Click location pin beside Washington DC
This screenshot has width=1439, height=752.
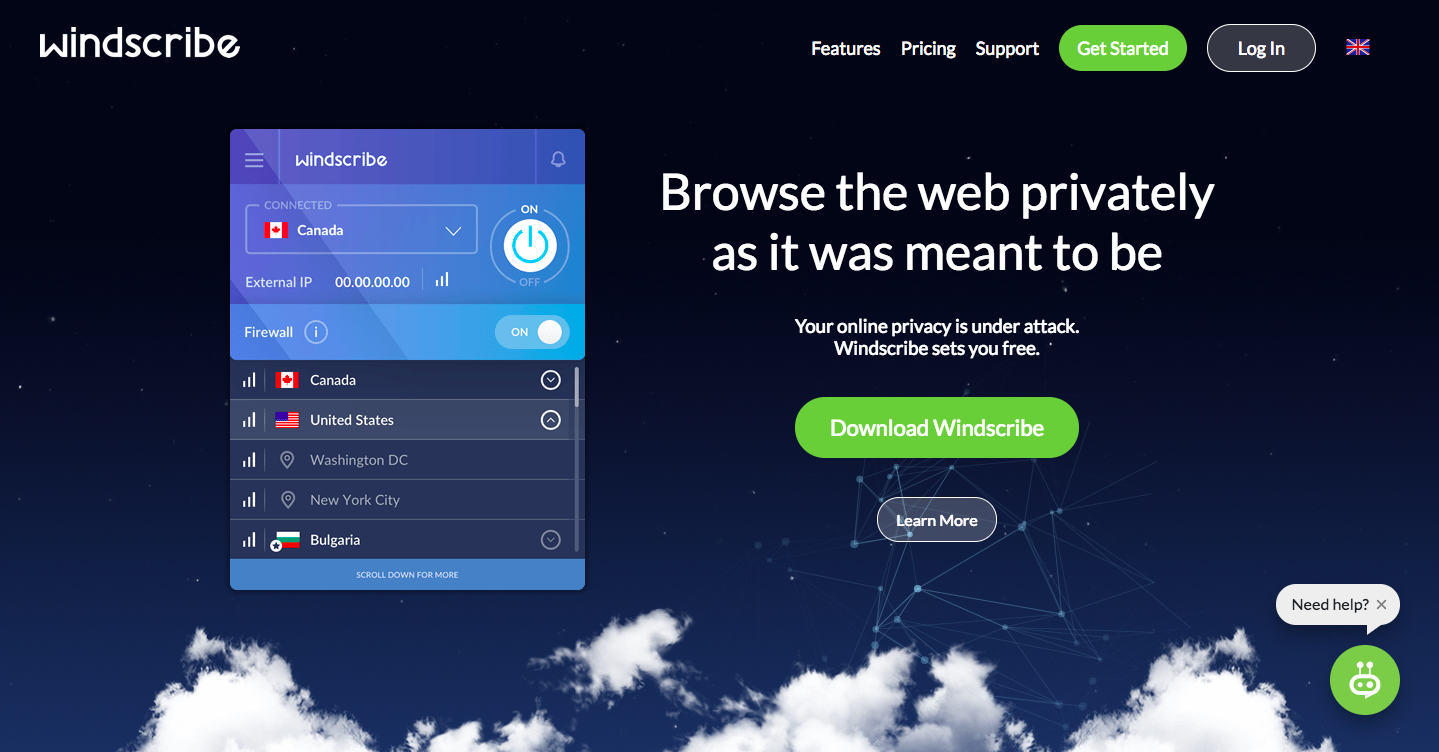tap(287, 460)
